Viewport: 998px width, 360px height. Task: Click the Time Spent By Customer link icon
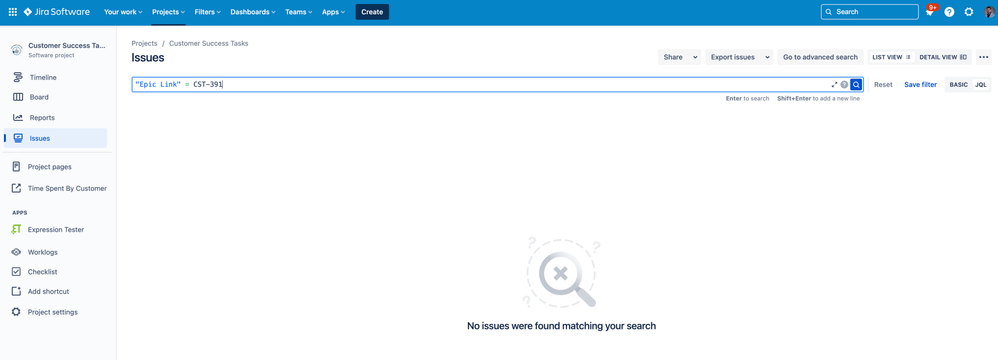click(x=17, y=188)
